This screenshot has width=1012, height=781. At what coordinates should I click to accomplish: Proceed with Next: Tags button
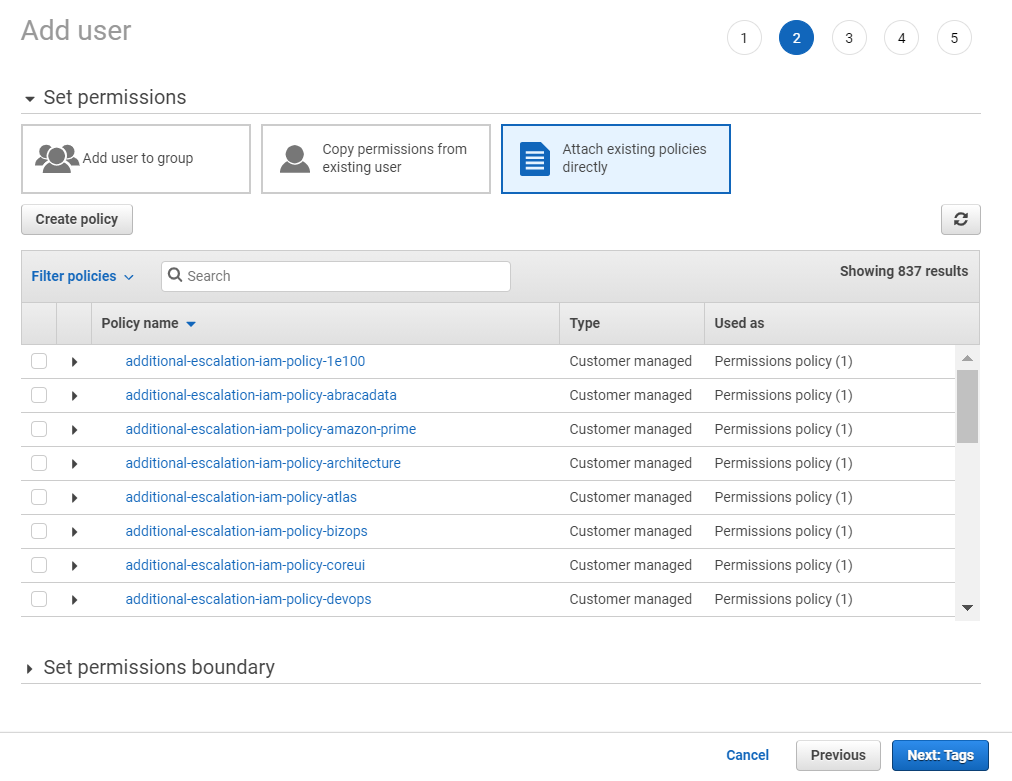[939, 755]
